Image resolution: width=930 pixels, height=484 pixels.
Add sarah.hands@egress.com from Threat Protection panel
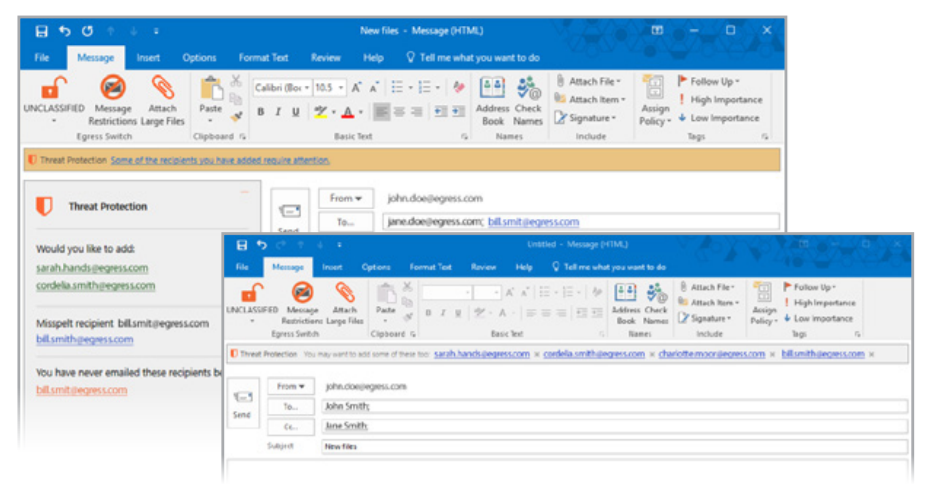click(x=92, y=268)
